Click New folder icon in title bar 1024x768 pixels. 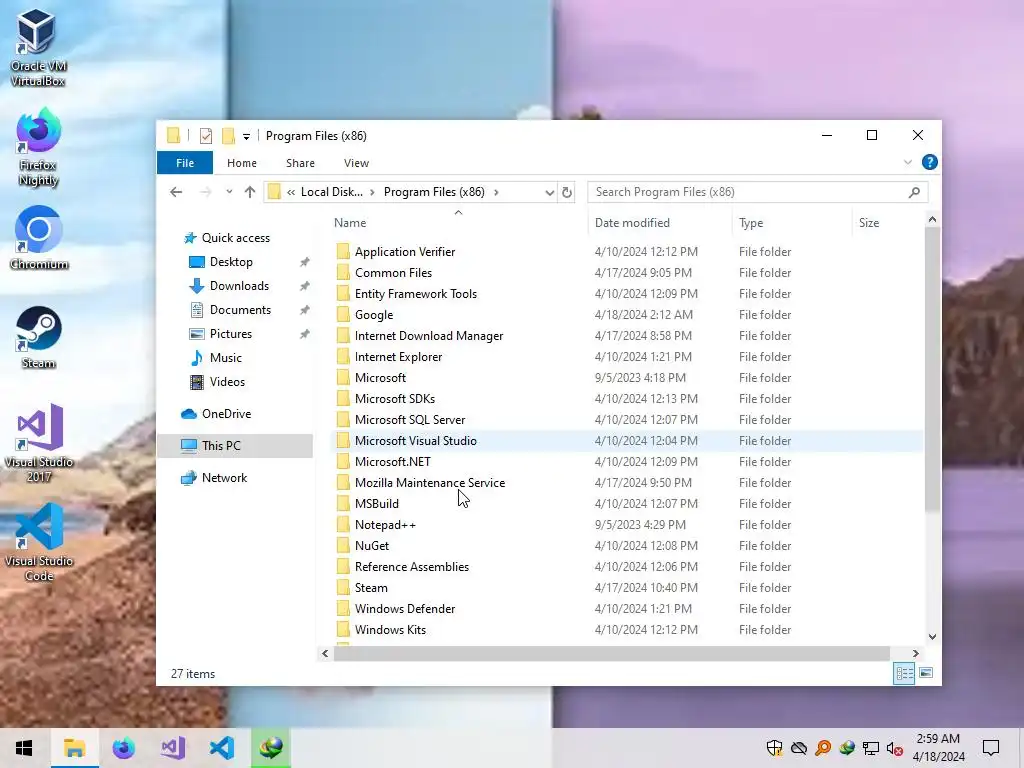(x=228, y=136)
